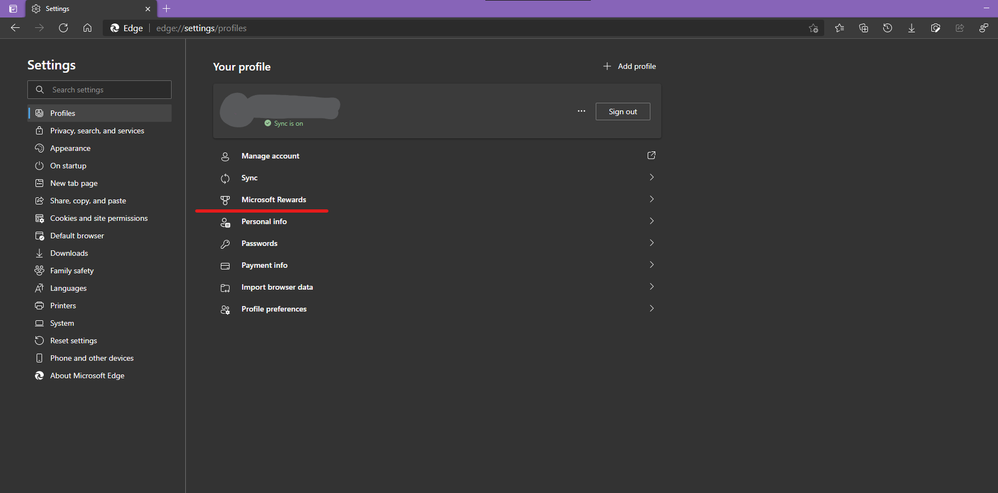The width and height of the screenshot is (998, 493).
Task: Open the Downloads toolbar icon
Action: 911,28
